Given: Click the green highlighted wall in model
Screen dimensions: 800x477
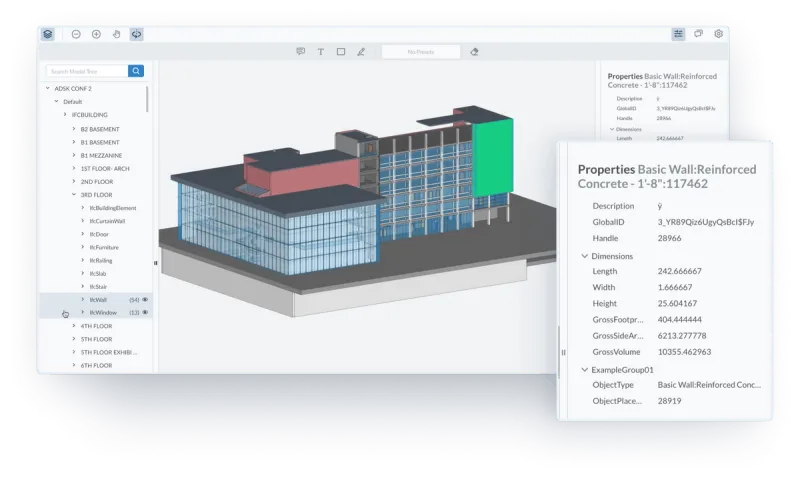Looking at the screenshot, I should 492,156.
